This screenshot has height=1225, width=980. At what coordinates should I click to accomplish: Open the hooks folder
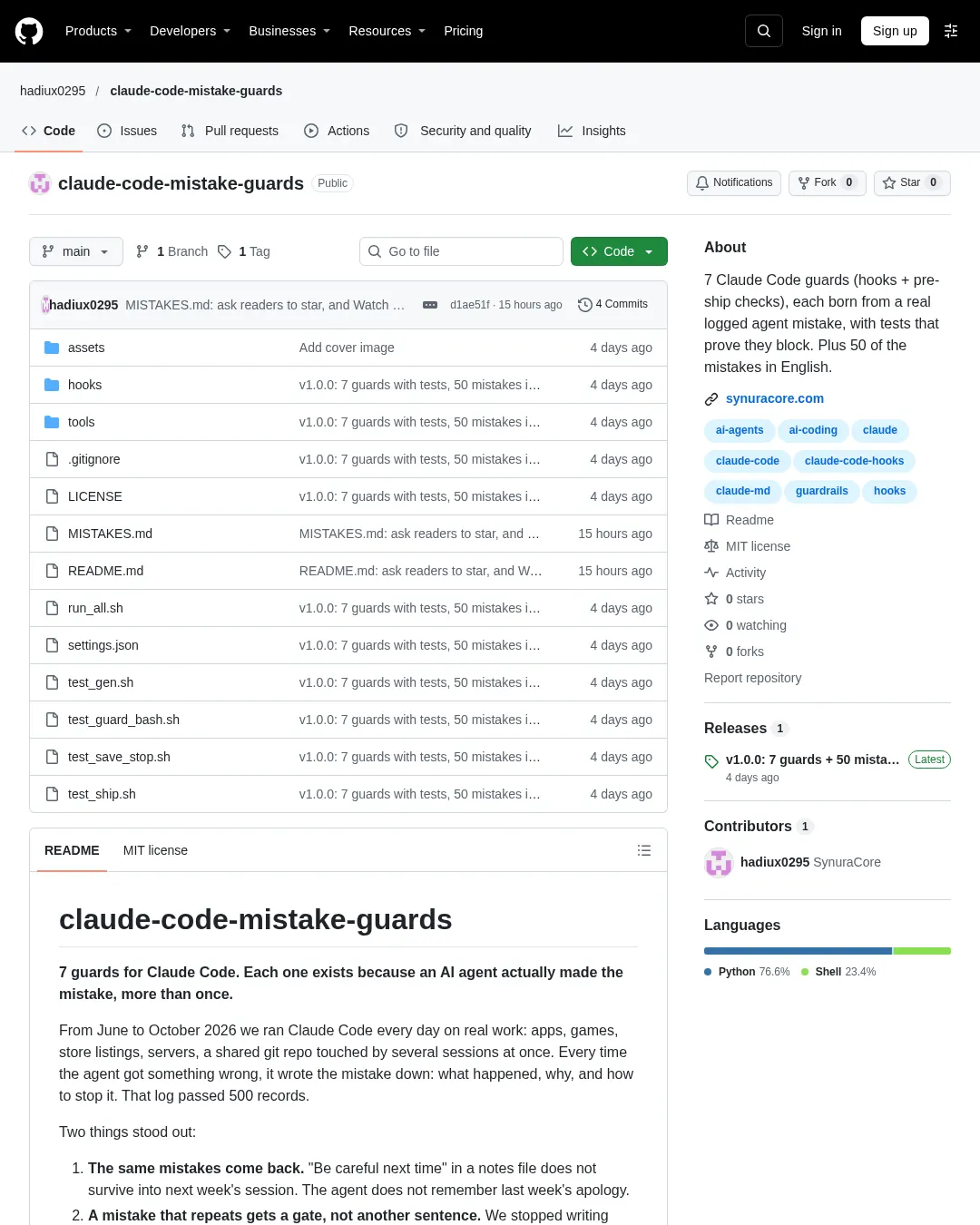click(84, 385)
